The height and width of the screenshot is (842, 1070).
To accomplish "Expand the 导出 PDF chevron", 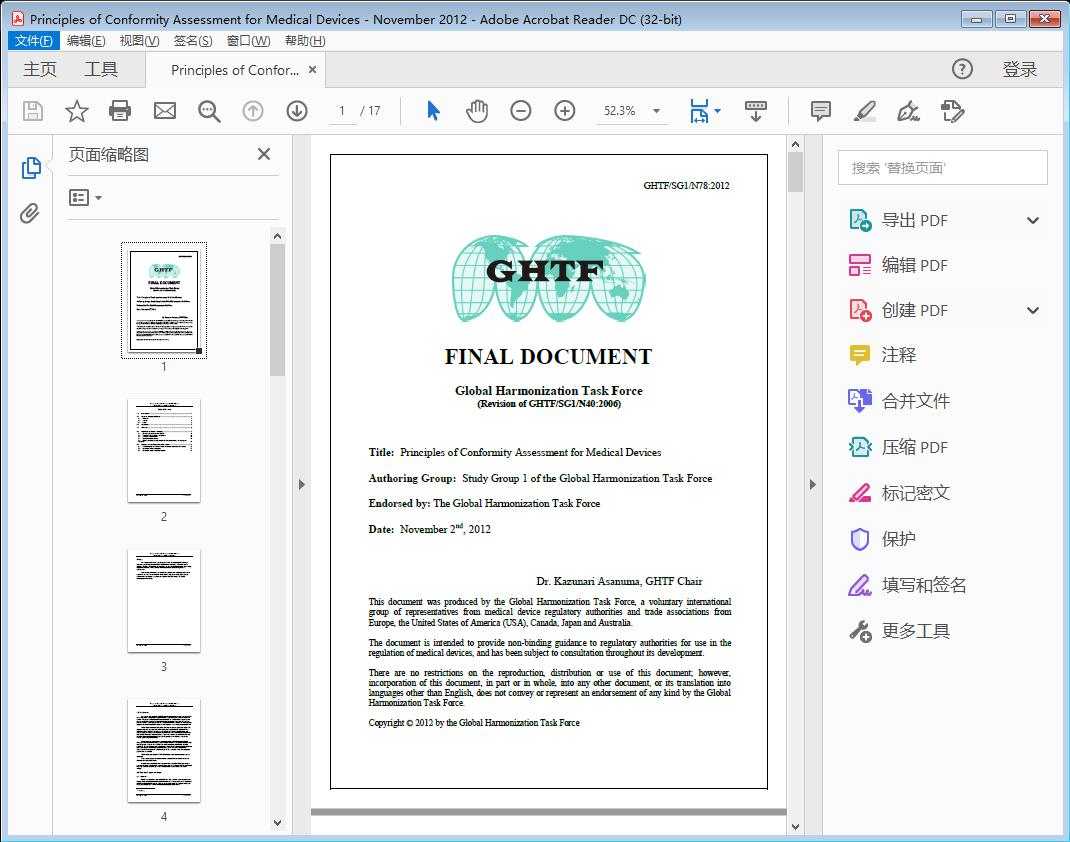I will 1033,220.
